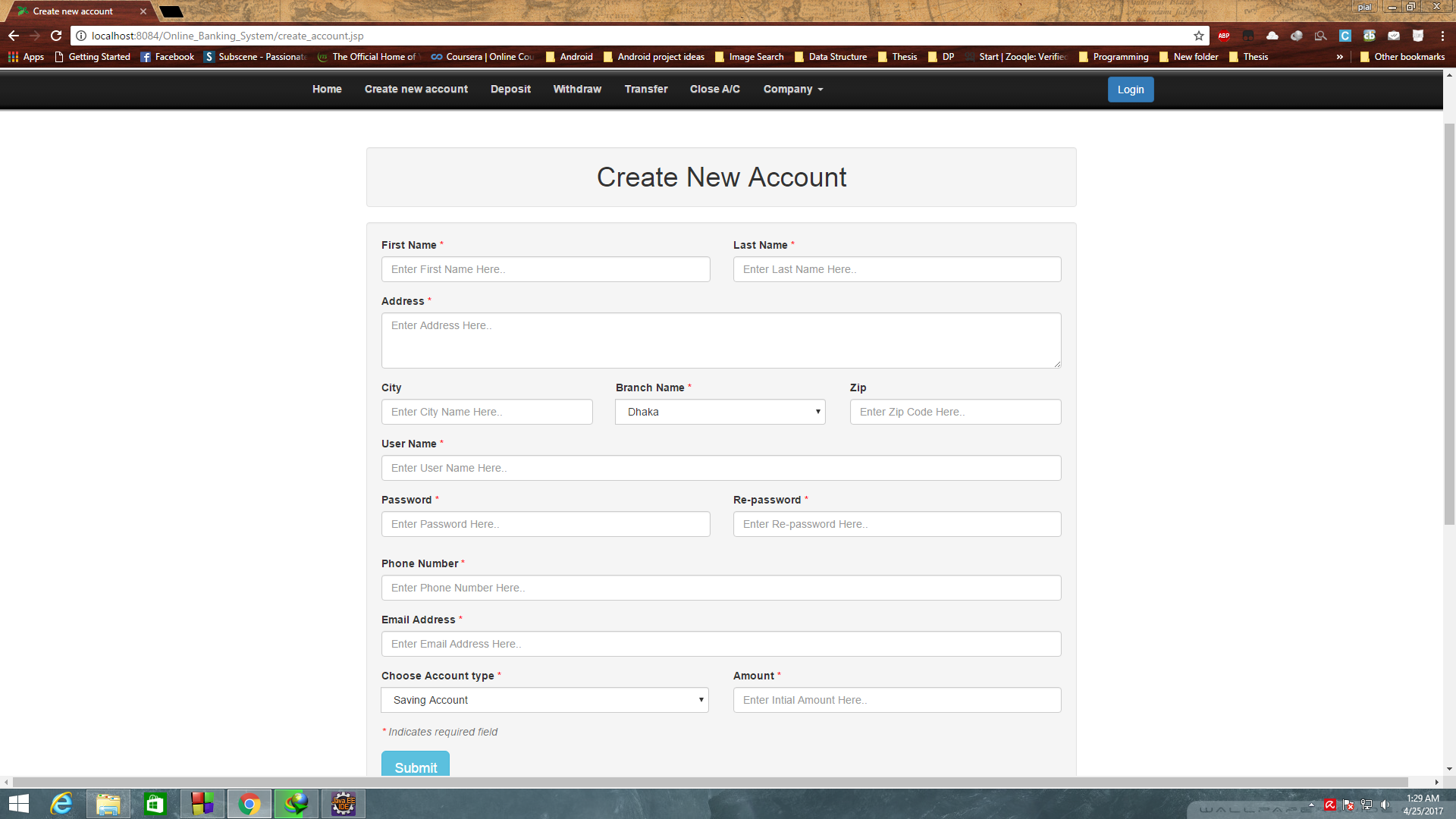Click the Transfer navigation icon
Viewport: 1456px width, 819px height.
coord(646,89)
